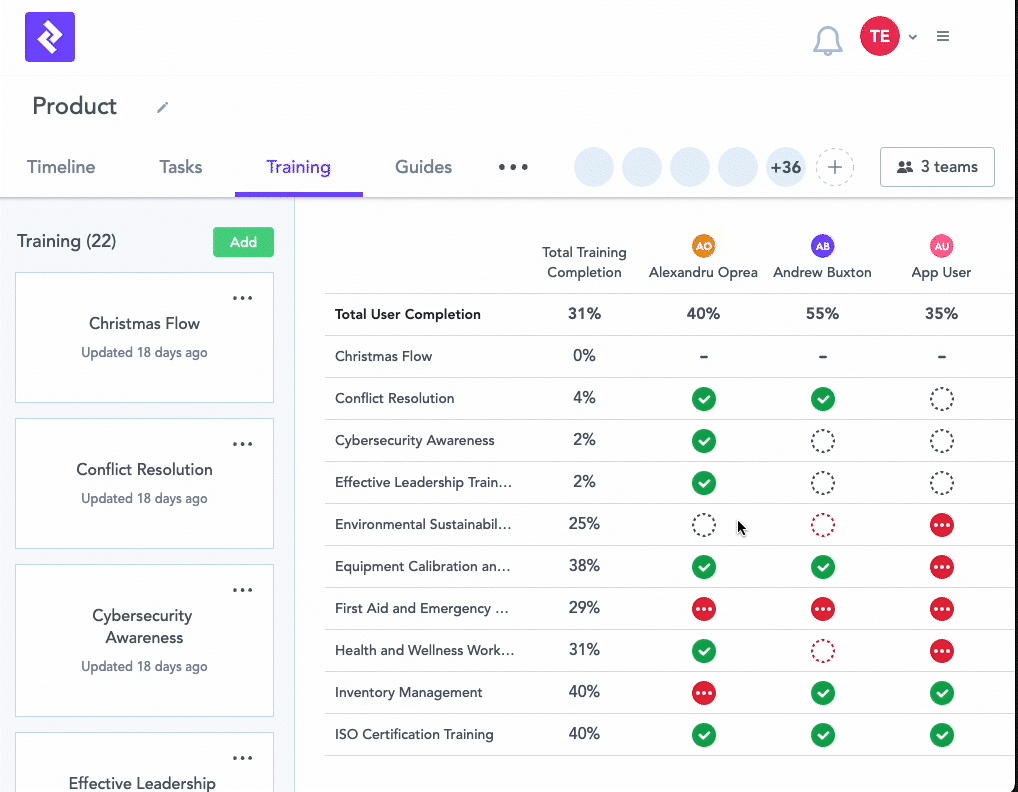
Task: Open the Christmas Flow card options menu
Action: point(242,298)
